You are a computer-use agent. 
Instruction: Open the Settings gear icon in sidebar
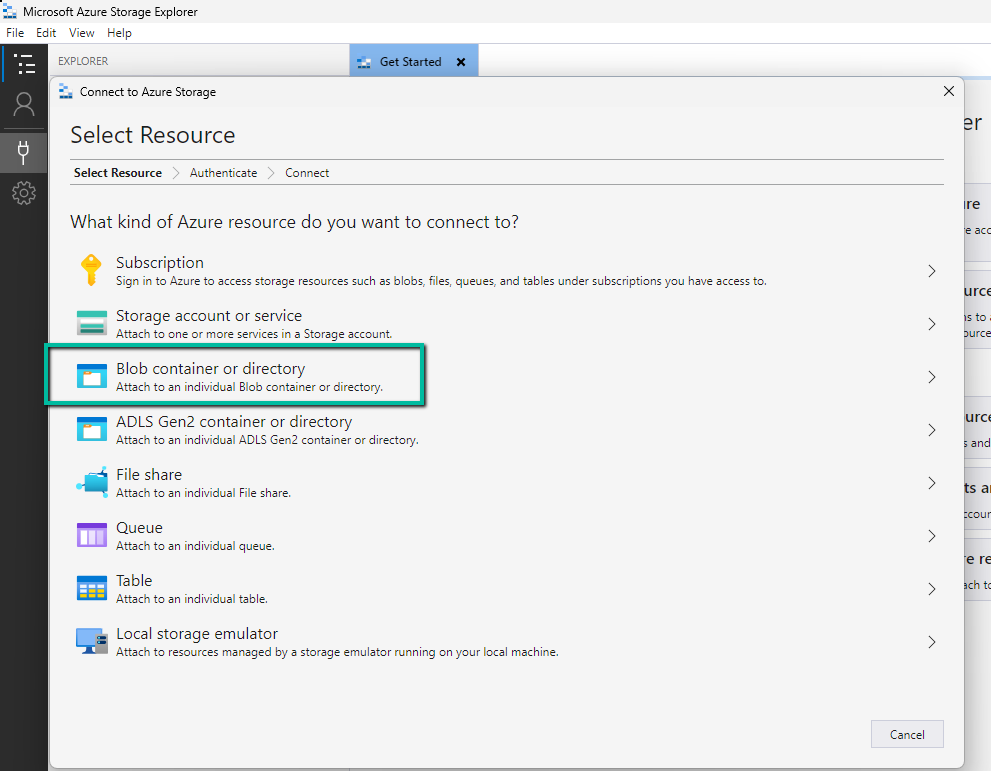pos(24,193)
